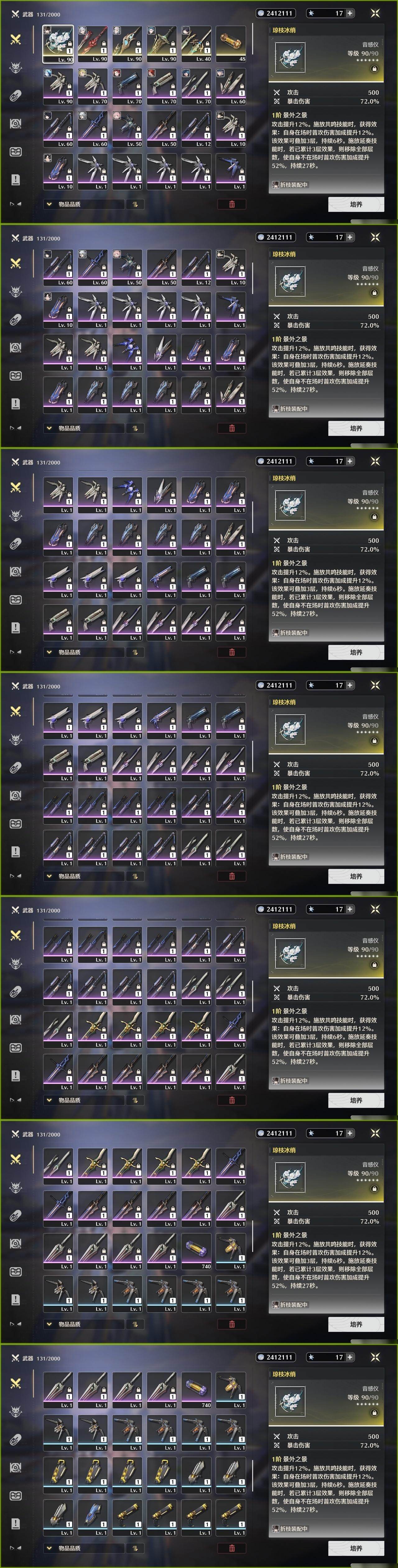This screenshot has width=398, height=1568.
Task: Open the crossed-swords weapons tab in topmost sidebar
Action: [16, 39]
